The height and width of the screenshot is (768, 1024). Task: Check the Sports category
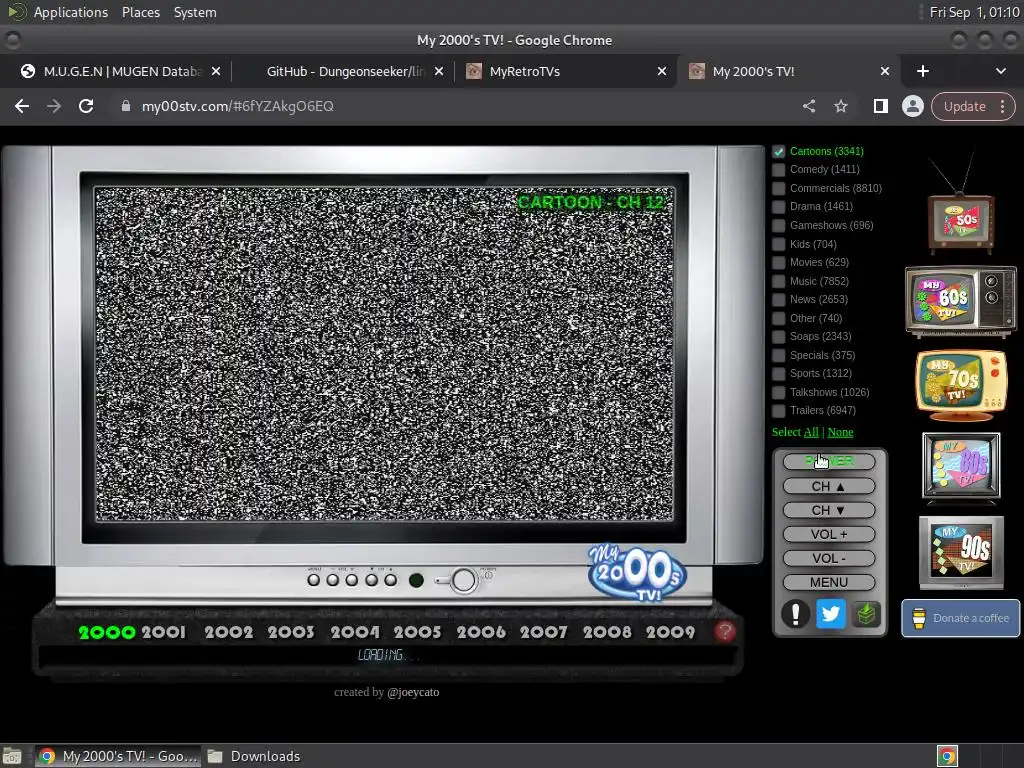[778, 374]
